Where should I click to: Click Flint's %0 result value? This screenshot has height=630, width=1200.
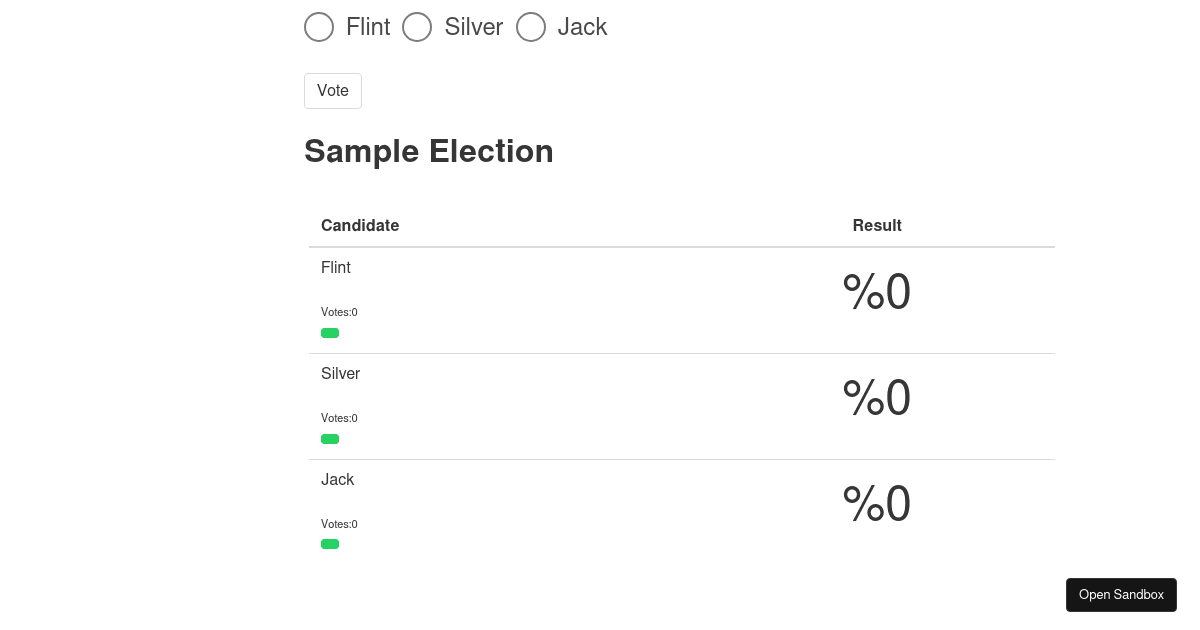[877, 293]
